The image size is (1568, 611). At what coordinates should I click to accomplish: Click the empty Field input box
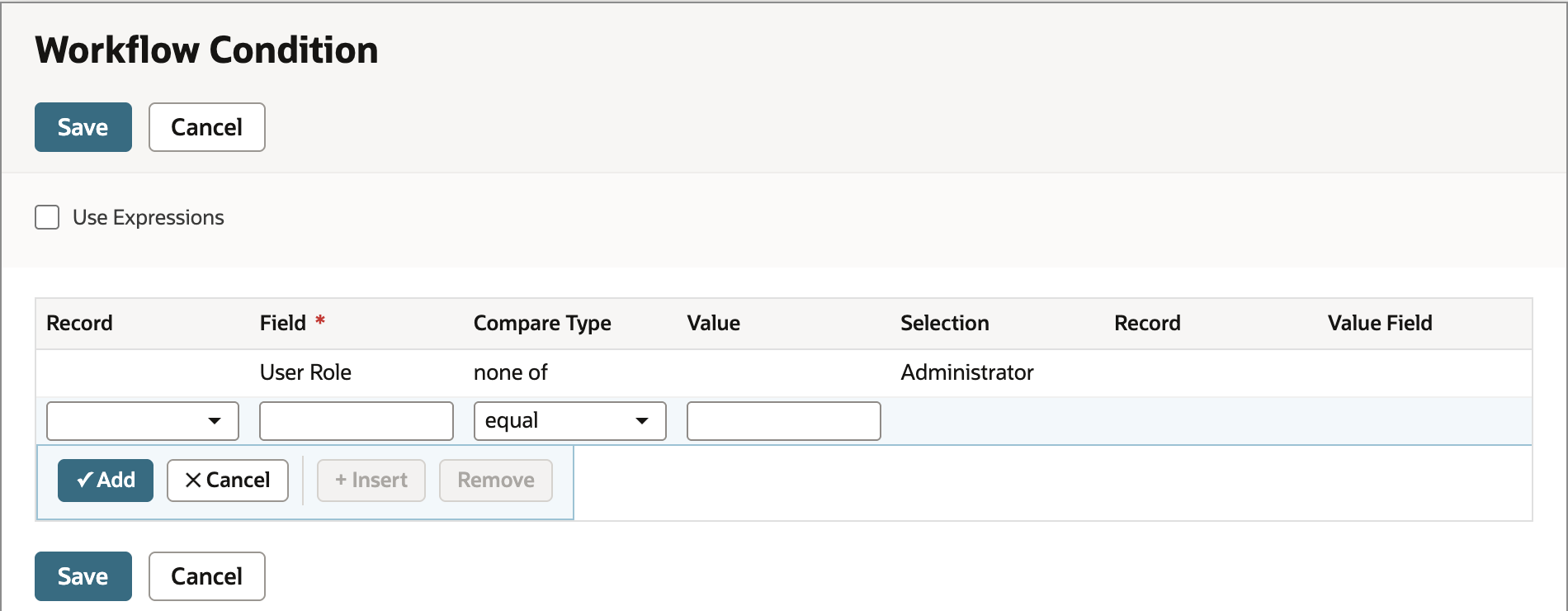point(357,421)
